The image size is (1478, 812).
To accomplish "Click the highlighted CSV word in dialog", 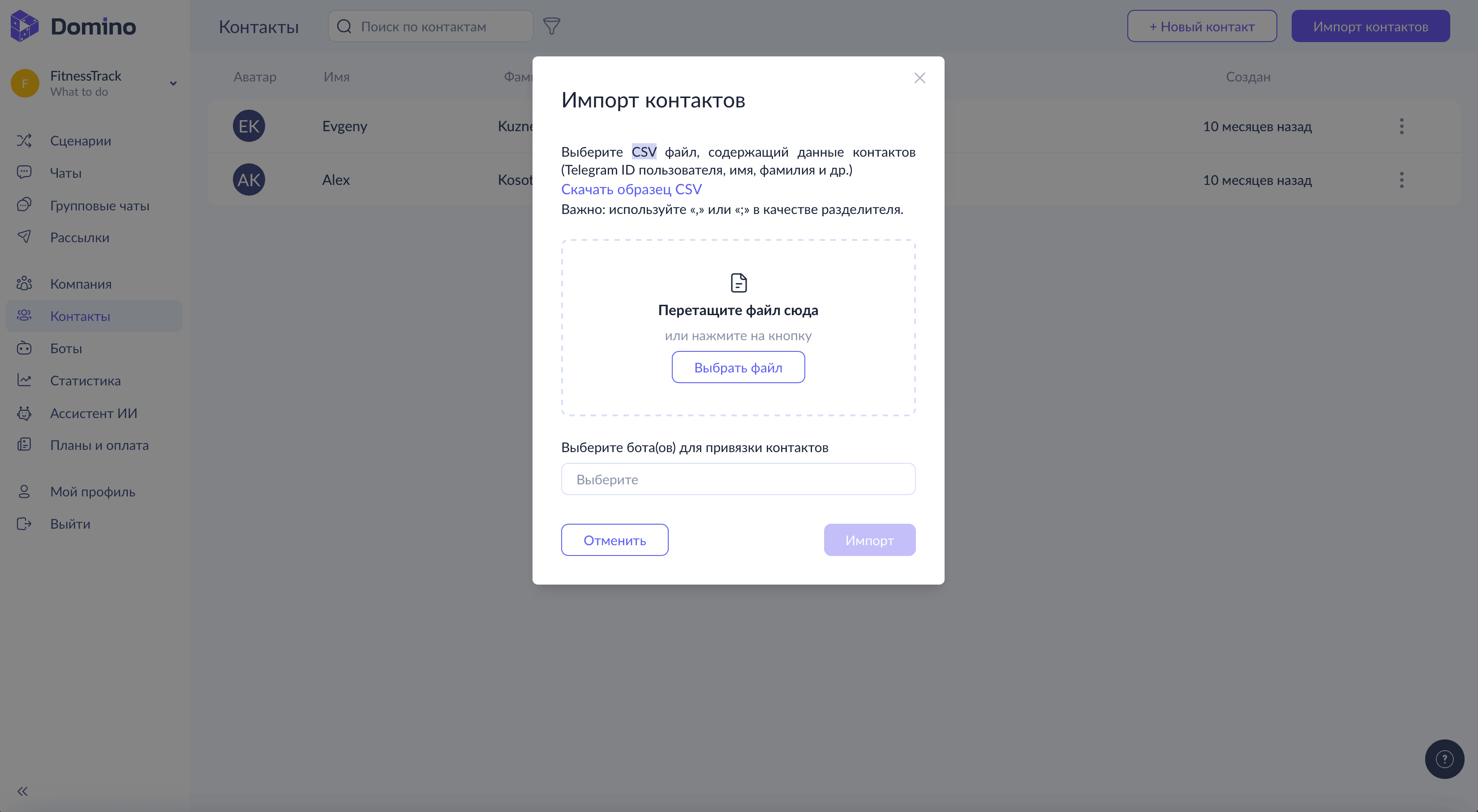I will [644, 151].
